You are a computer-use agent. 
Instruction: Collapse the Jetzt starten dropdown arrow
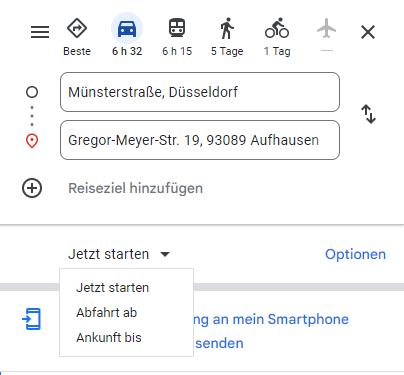pyautogui.click(x=165, y=255)
